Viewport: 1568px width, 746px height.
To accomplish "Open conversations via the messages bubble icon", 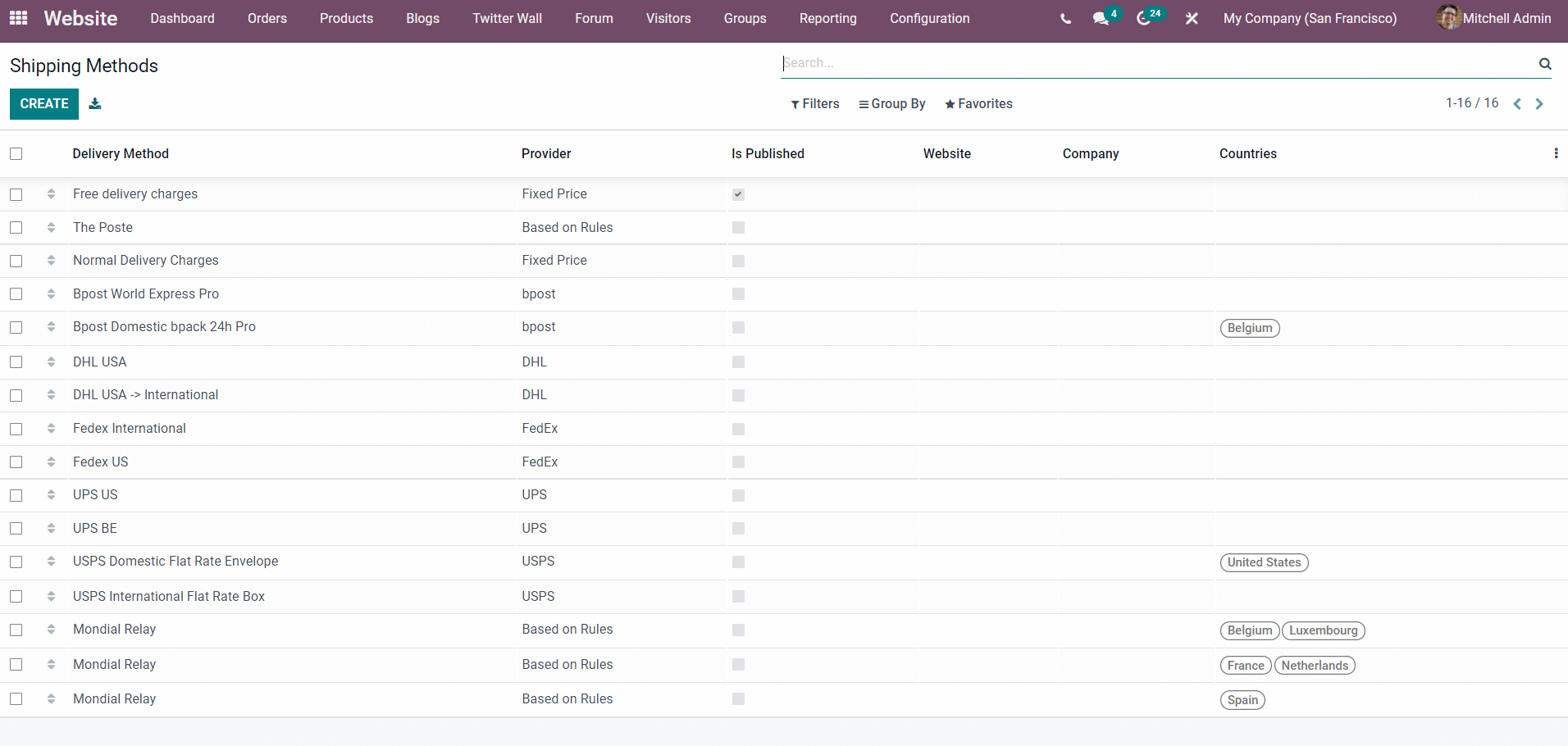I will (1101, 18).
